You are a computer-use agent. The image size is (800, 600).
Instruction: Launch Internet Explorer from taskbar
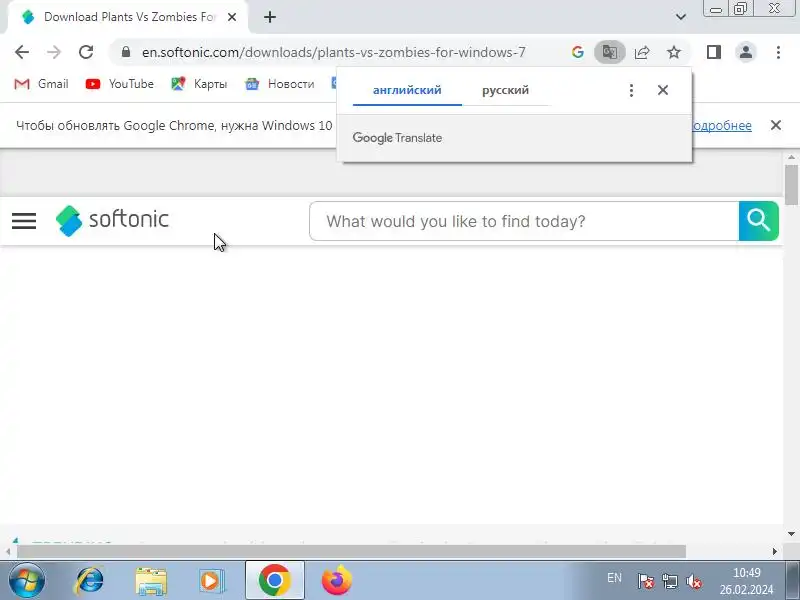pos(90,581)
